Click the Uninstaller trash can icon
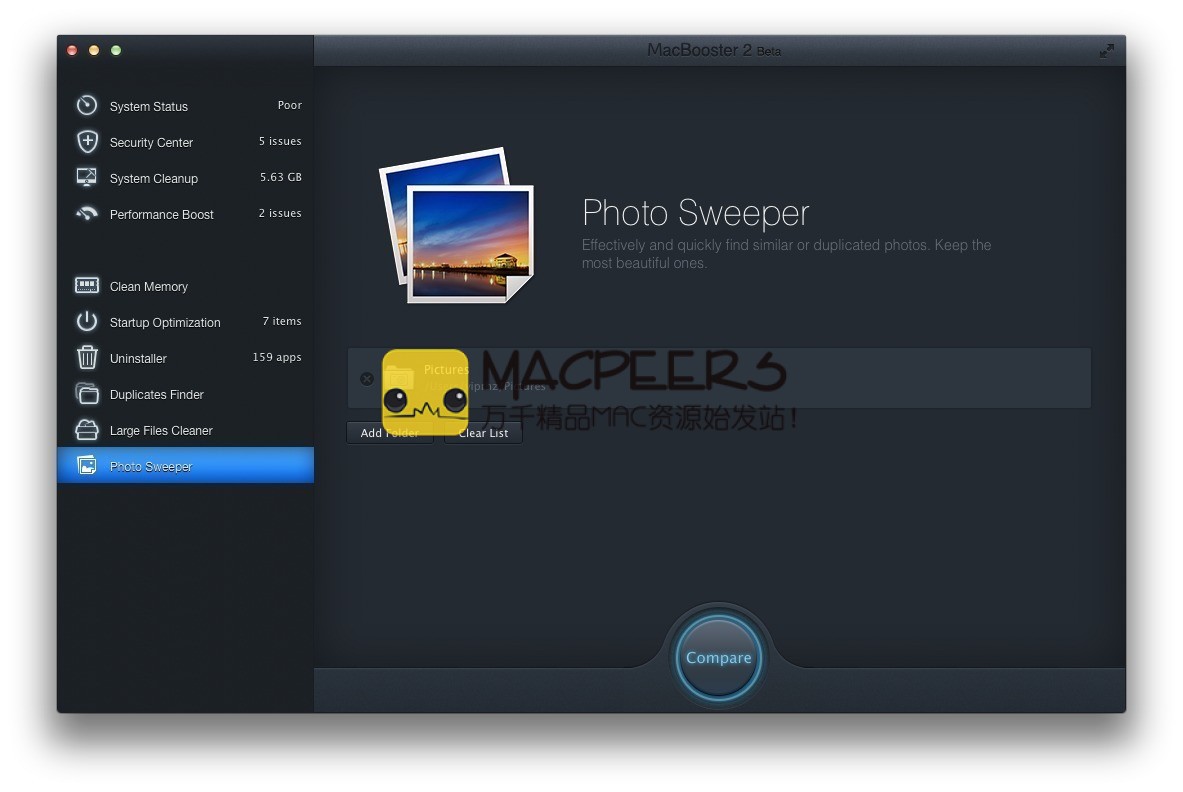The height and width of the screenshot is (792, 1183). (x=87, y=357)
